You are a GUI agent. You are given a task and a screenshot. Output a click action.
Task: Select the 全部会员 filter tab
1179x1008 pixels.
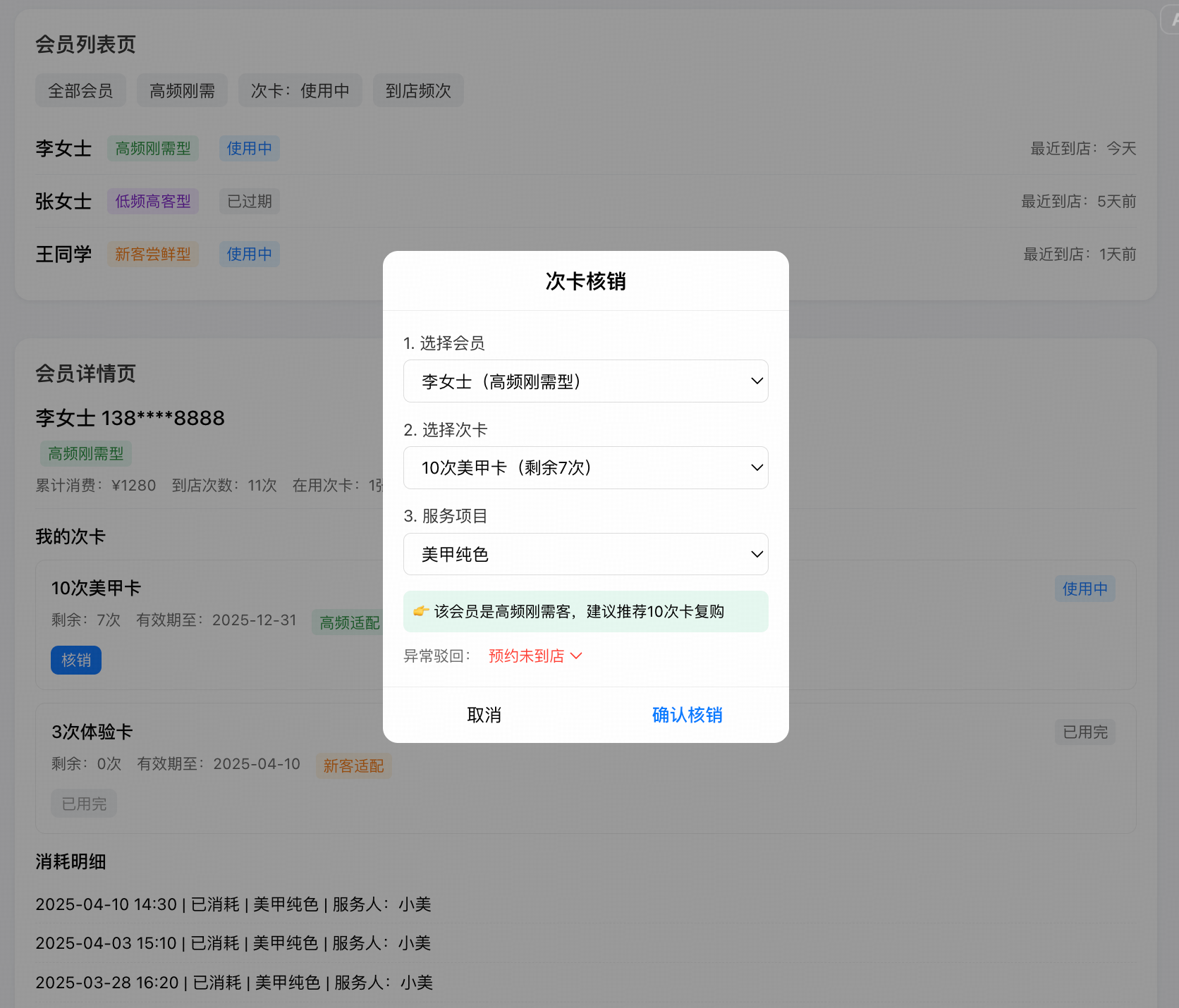pyautogui.click(x=80, y=91)
